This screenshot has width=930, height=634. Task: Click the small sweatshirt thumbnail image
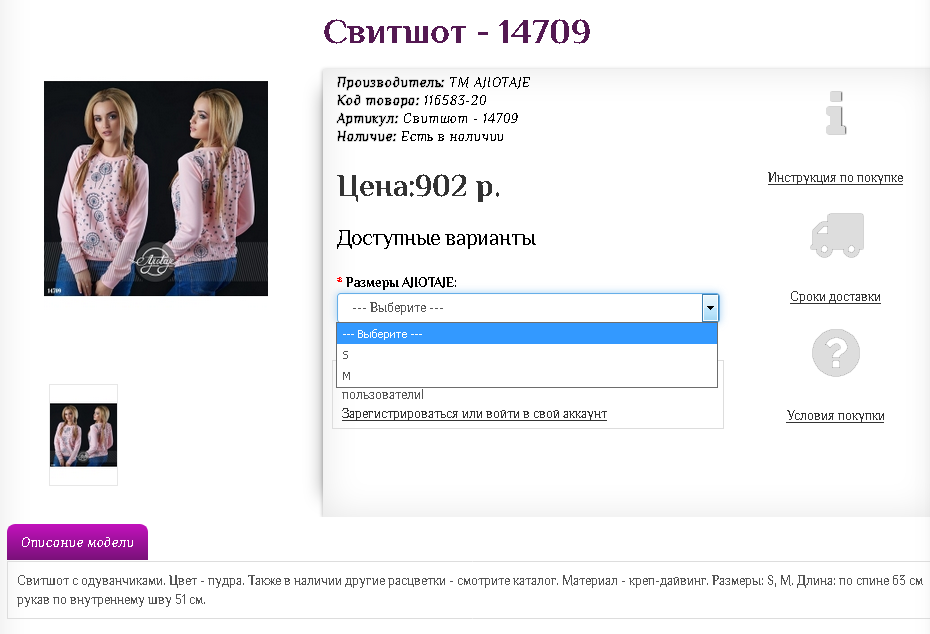pos(83,435)
